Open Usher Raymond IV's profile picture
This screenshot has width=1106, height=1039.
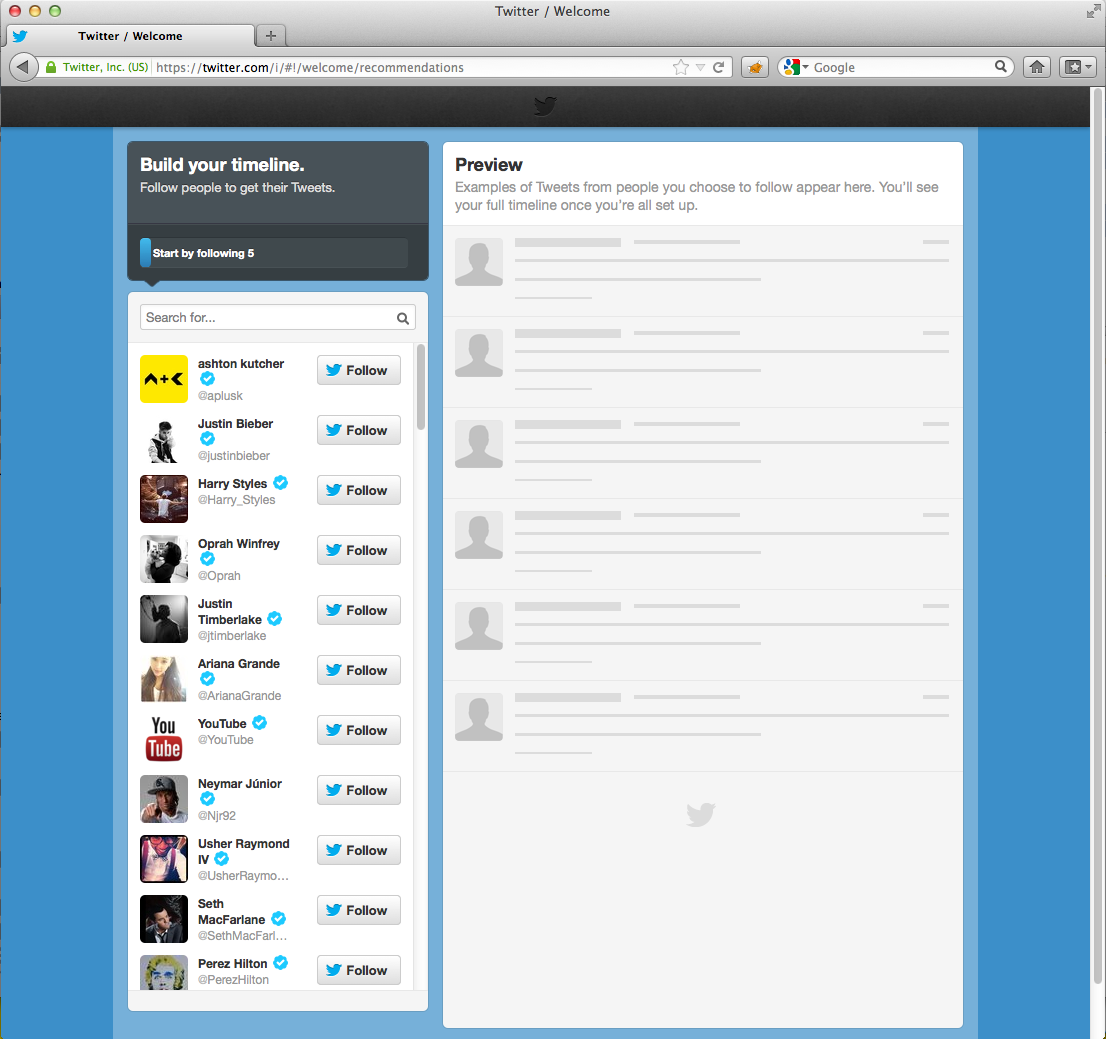[164, 858]
